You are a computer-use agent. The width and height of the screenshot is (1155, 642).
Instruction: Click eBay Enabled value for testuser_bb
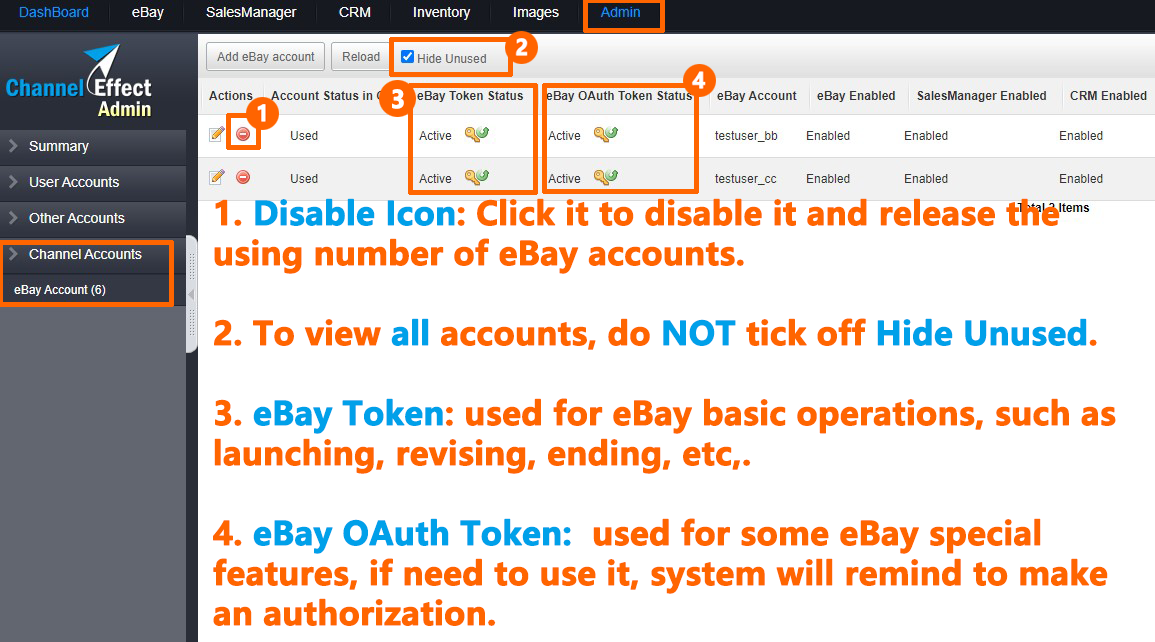point(828,135)
